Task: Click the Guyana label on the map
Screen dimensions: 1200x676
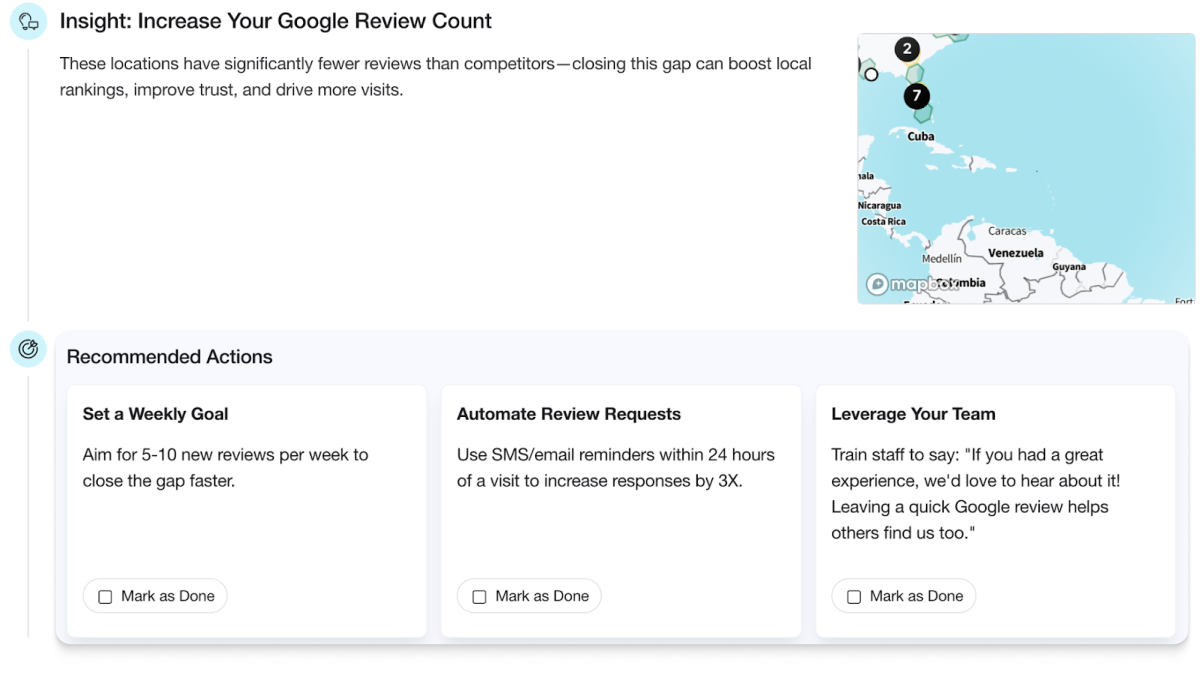Action: 1068,267
